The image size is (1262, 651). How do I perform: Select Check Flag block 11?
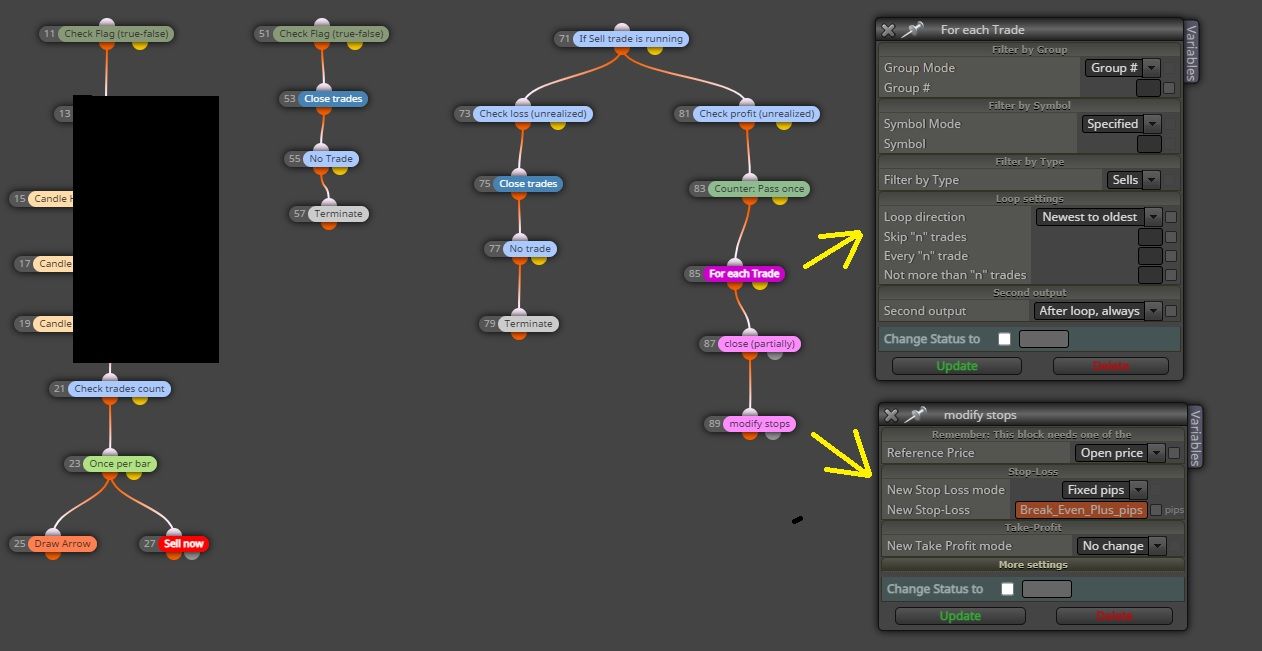point(116,34)
